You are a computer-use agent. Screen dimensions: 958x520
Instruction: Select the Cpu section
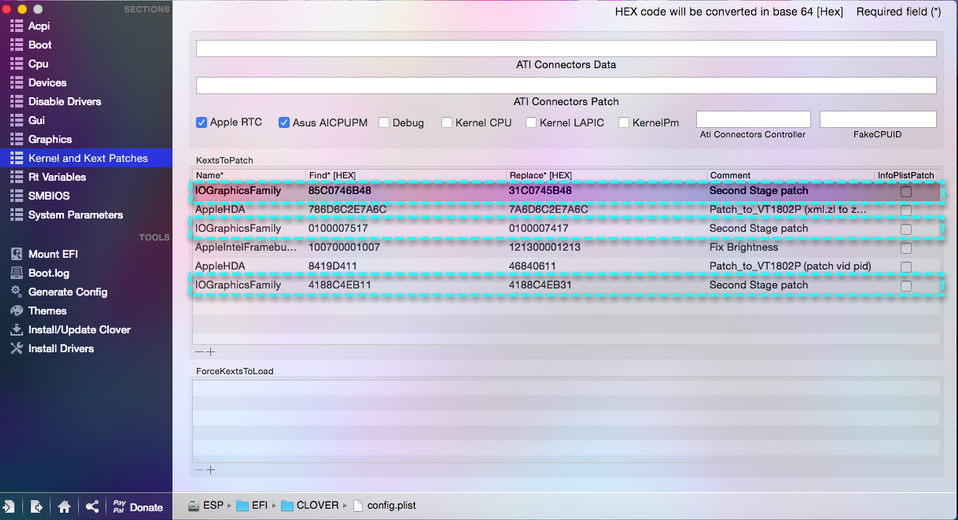[38, 64]
